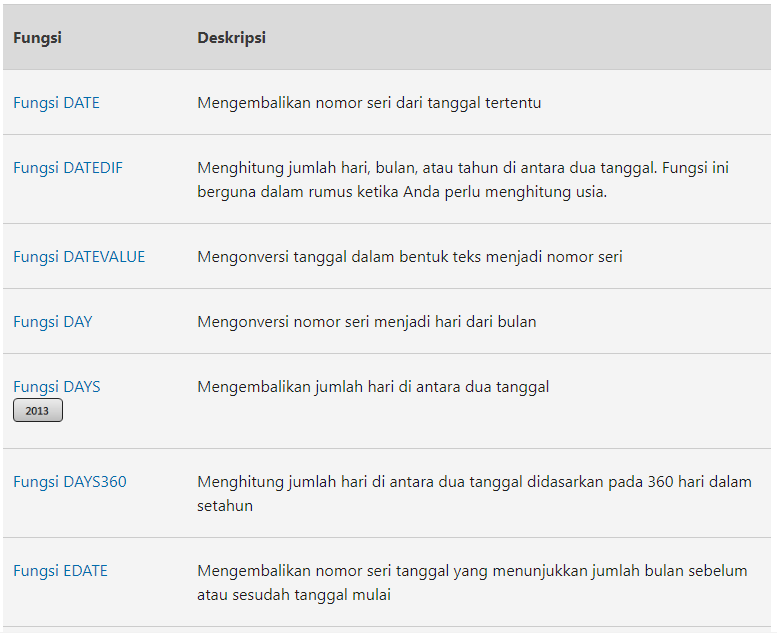Image resolution: width=777 pixels, height=633 pixels.
Task: Open the Fungsi DATE link
Action: (x=56, y=103)
